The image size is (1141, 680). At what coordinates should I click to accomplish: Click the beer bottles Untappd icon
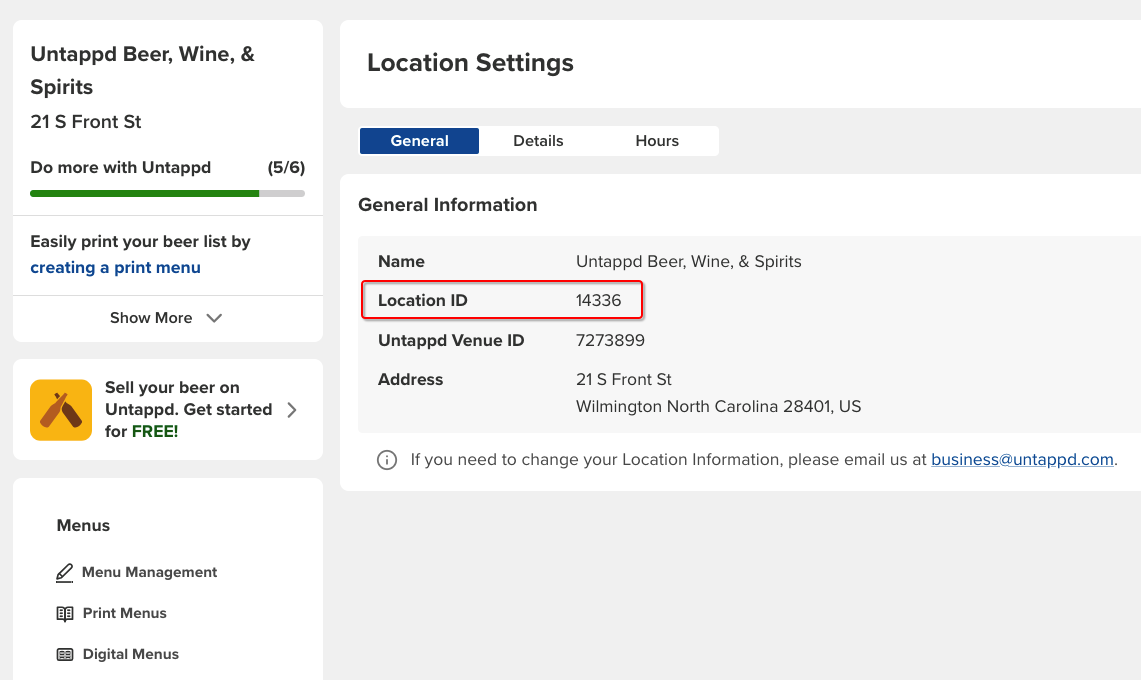coord(61,410)
